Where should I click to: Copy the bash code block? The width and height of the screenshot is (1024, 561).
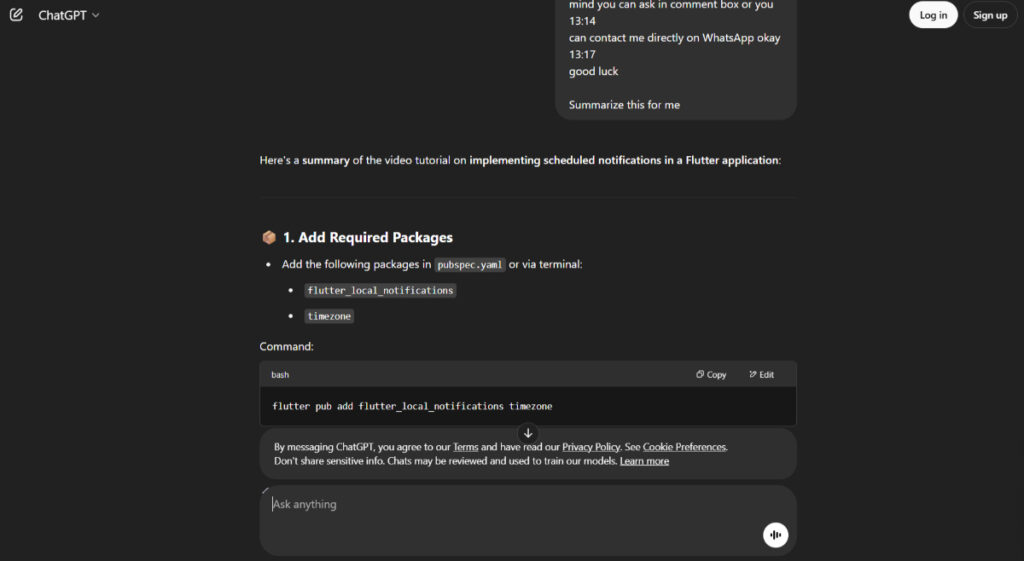click(711, 374)
